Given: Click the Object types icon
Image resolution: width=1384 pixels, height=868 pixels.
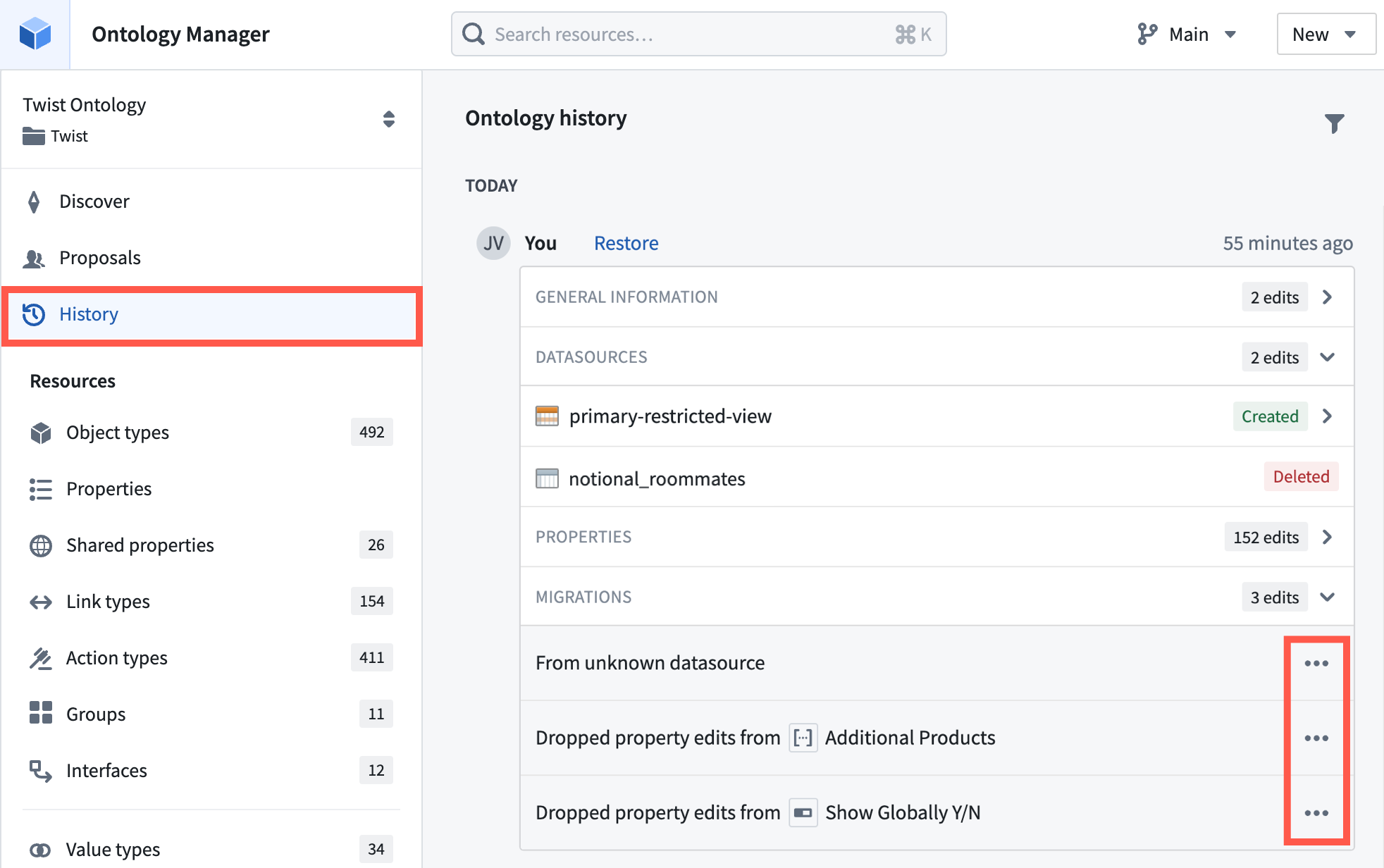Looking at the screenshot, I should (x=40, y=432).
